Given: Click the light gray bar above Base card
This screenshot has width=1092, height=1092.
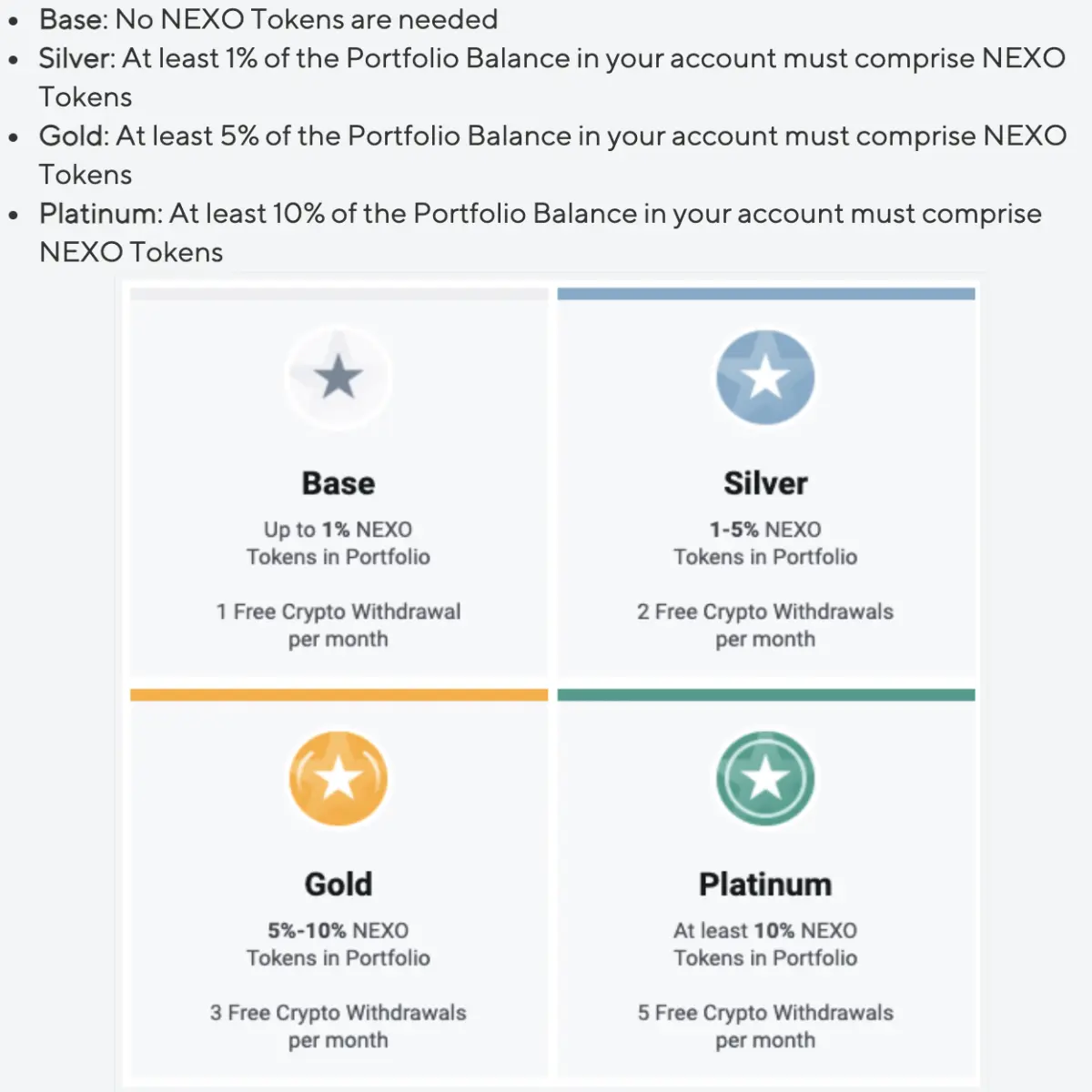Looking at the screenshot, I should [x=339, y=294].
